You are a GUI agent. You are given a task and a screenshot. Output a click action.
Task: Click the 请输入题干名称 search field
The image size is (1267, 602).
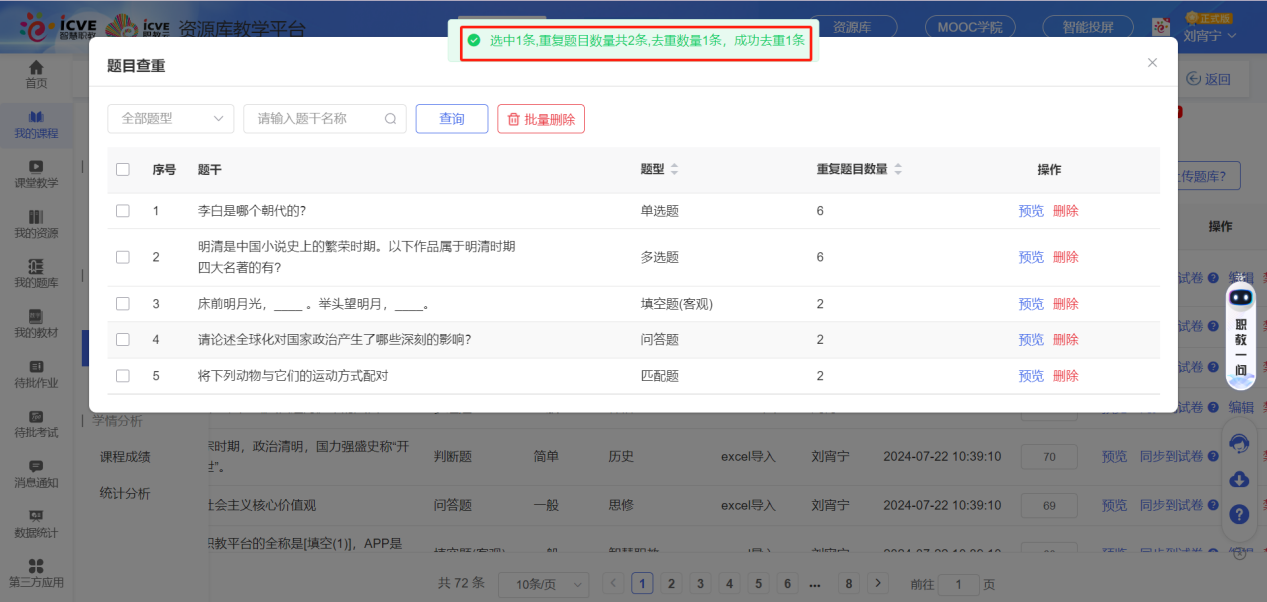[315, 119]
